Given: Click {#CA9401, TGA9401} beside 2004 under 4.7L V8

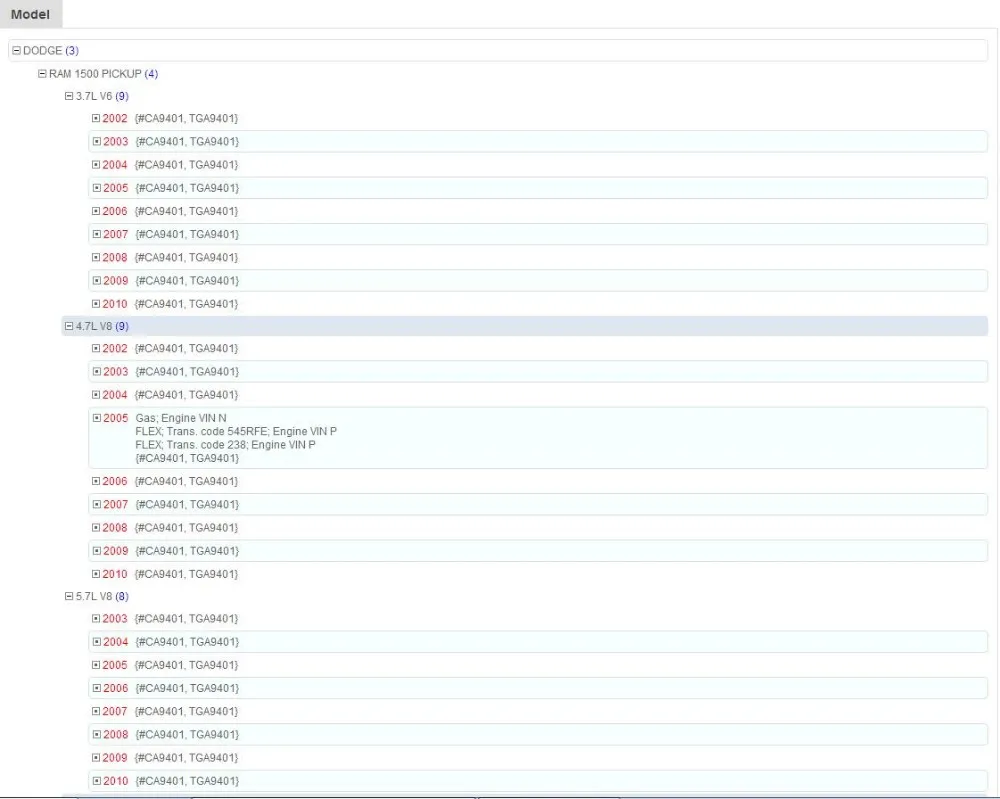Looking at the screenshot, I should coord(189,394).
